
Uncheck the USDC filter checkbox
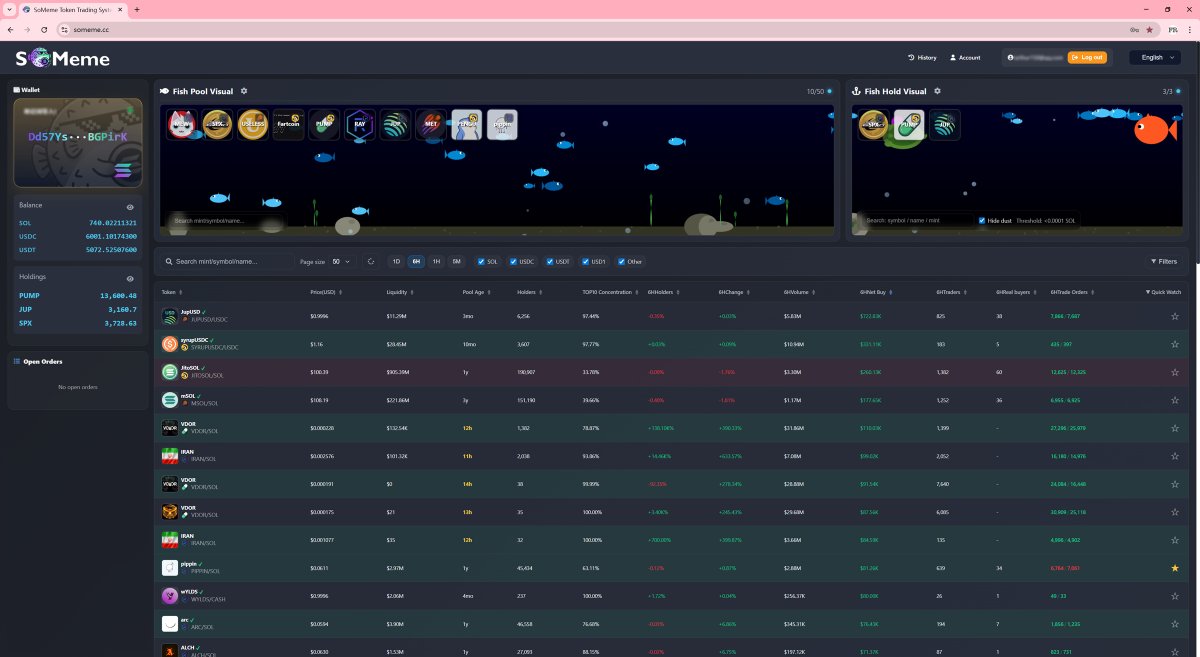click(x=513, y=262)
